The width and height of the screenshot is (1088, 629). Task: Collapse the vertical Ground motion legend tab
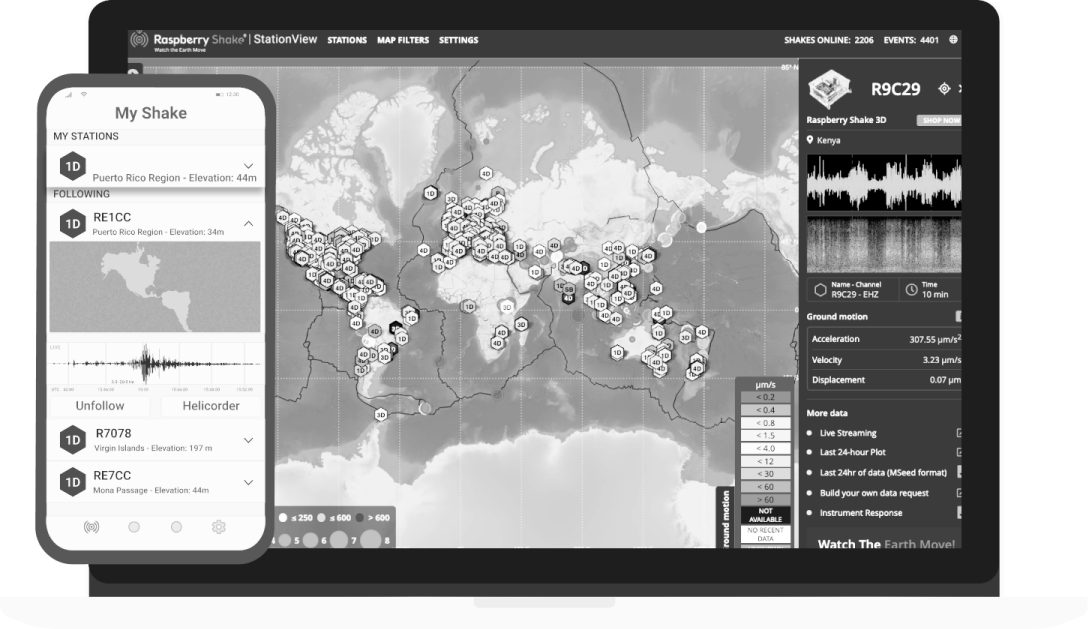[726, 518]
